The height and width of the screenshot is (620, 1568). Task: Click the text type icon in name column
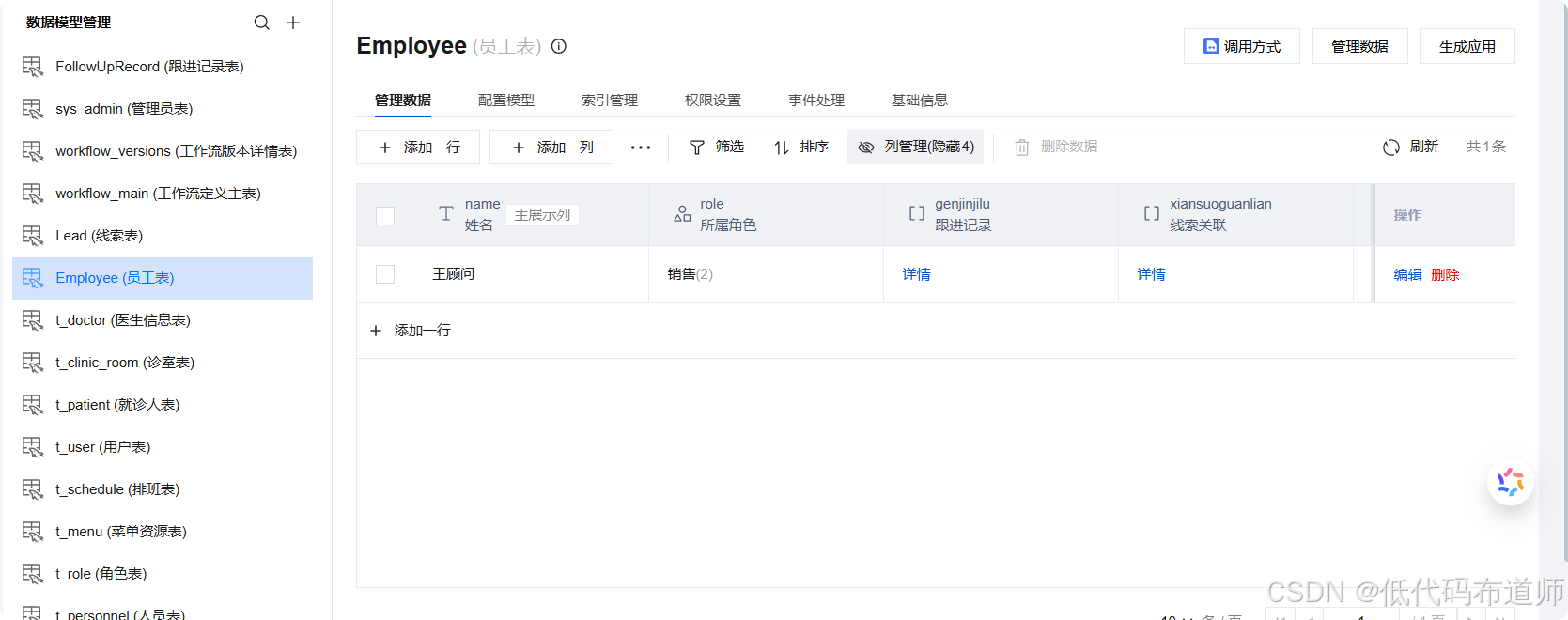coord(446,214)
